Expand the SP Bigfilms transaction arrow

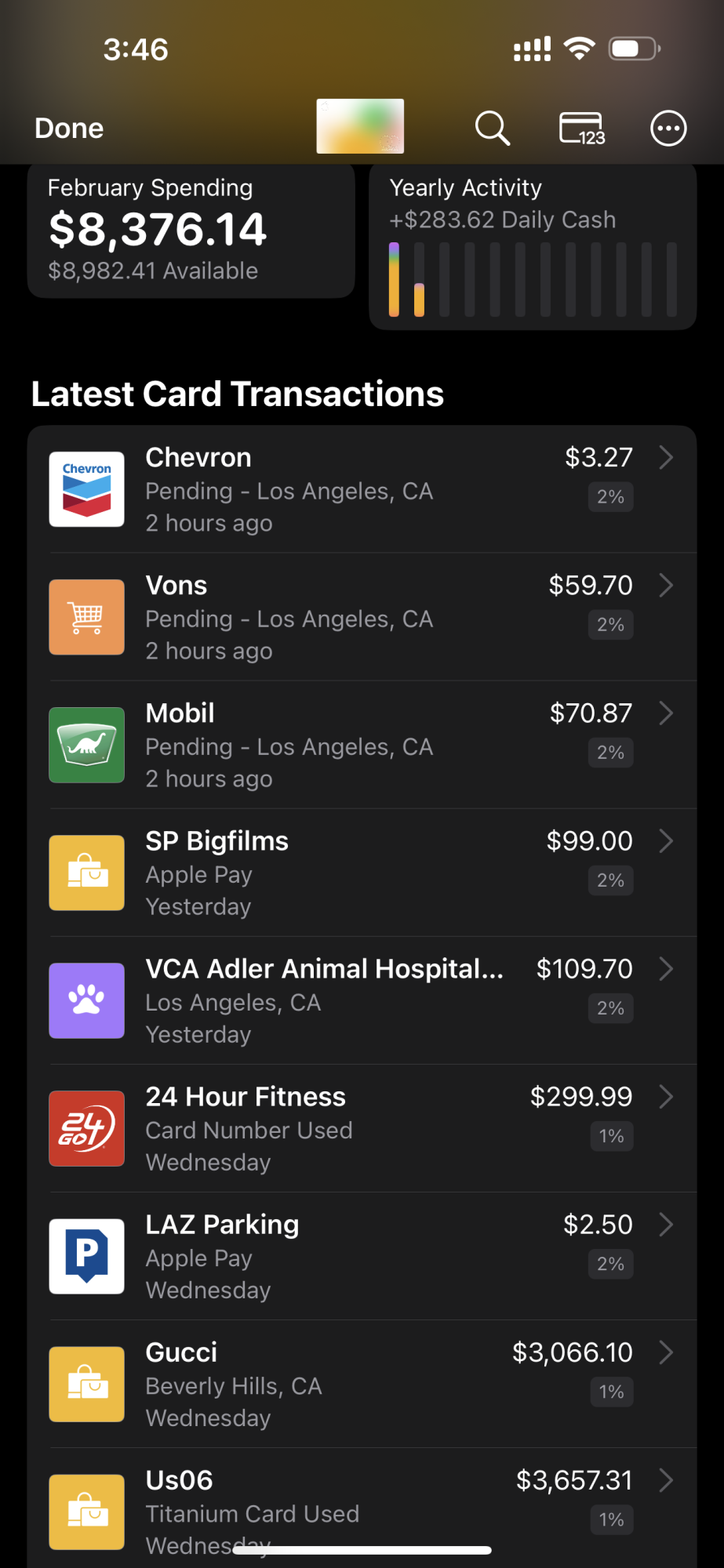pyautogui.click(x=666, y=840)
